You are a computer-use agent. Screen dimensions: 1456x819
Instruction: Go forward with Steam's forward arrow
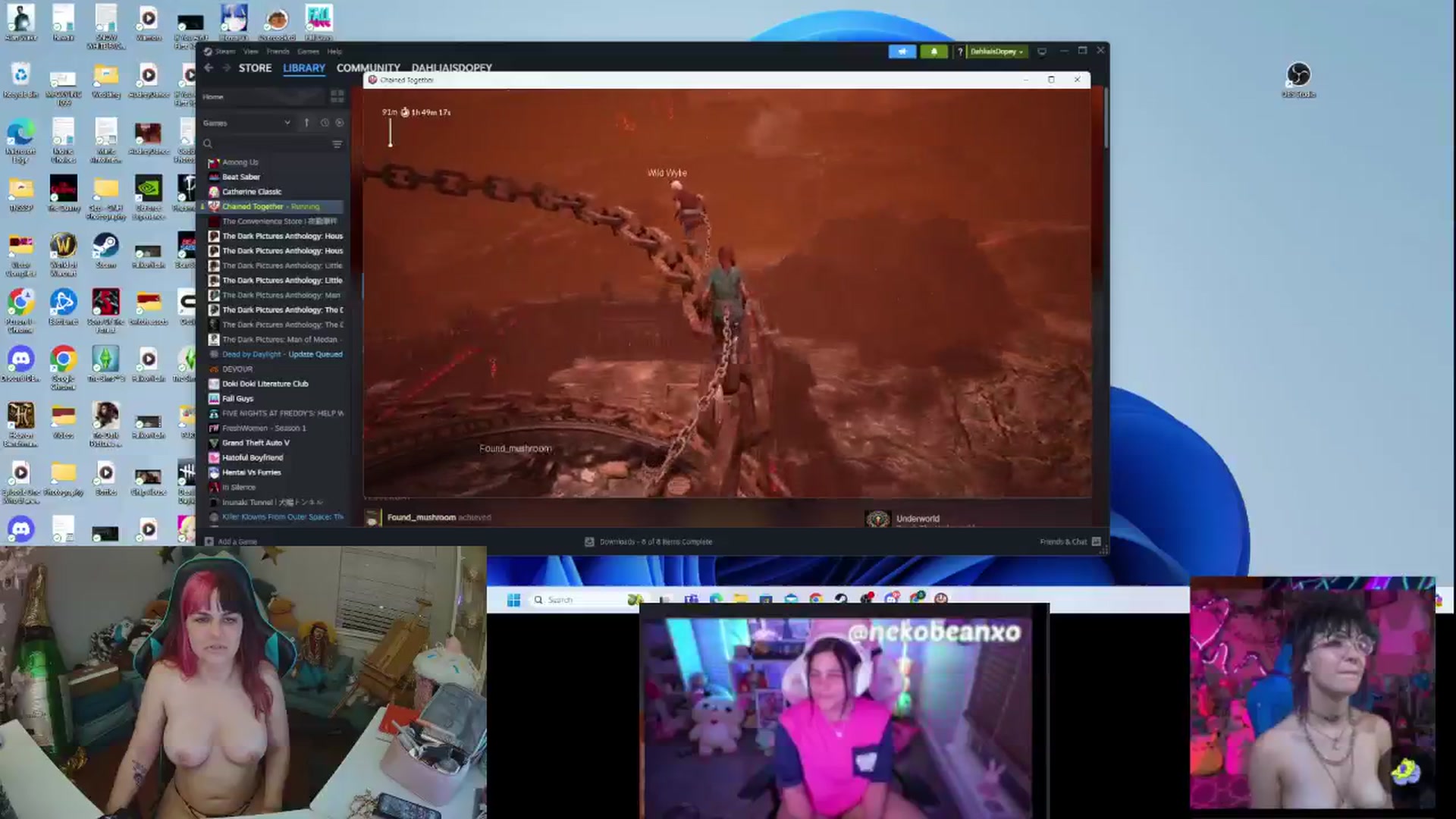pos(227,67)
